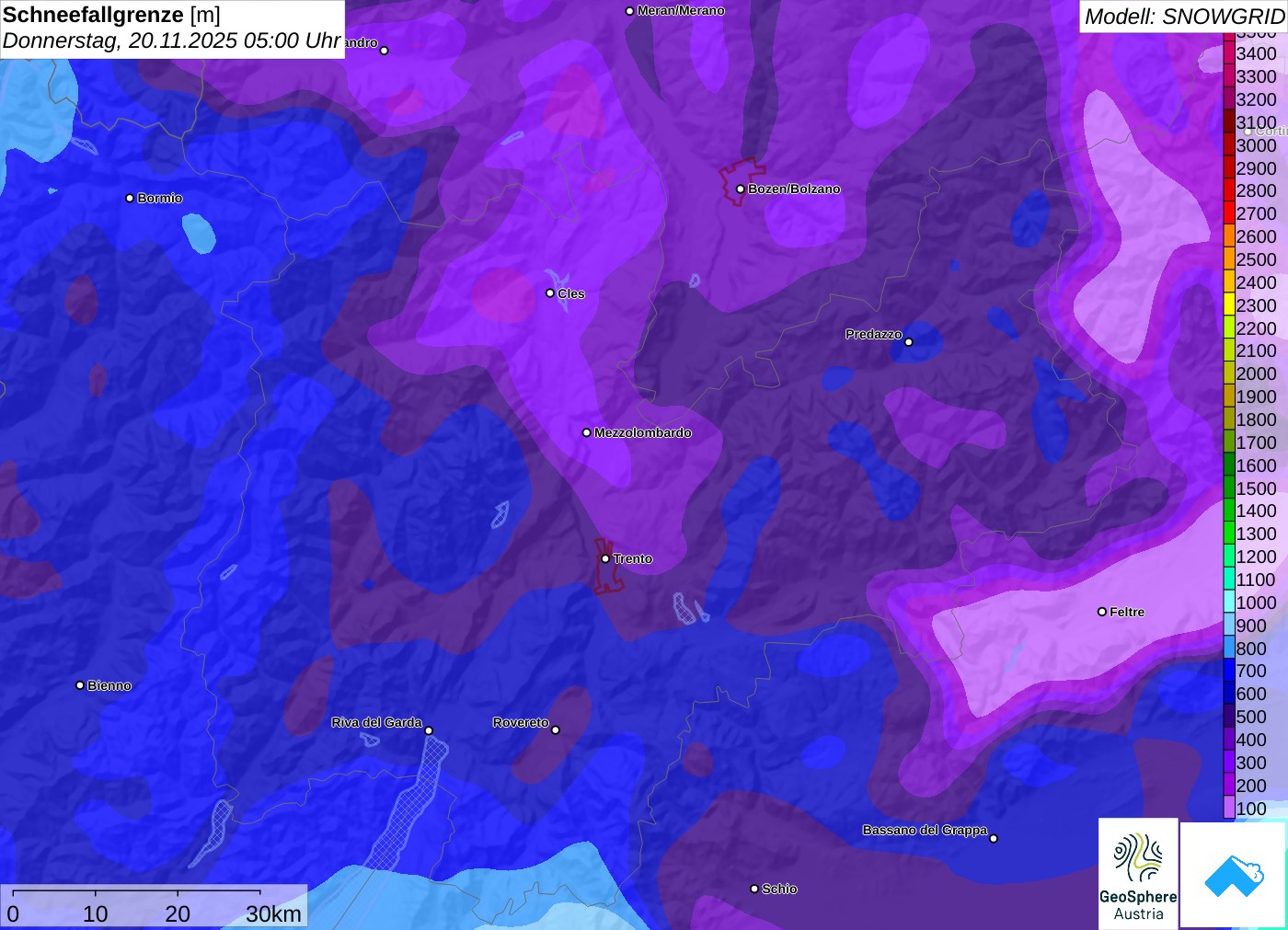This screenshot has height=930, width=1288.
Task: Click the Bassano del Grappa marker dot
Action: coord(994,838)
